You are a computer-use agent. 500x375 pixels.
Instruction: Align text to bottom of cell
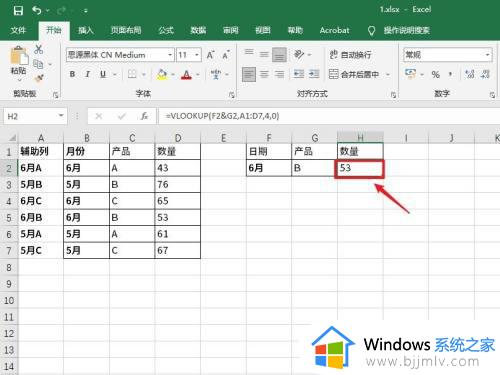pos(279,55)
